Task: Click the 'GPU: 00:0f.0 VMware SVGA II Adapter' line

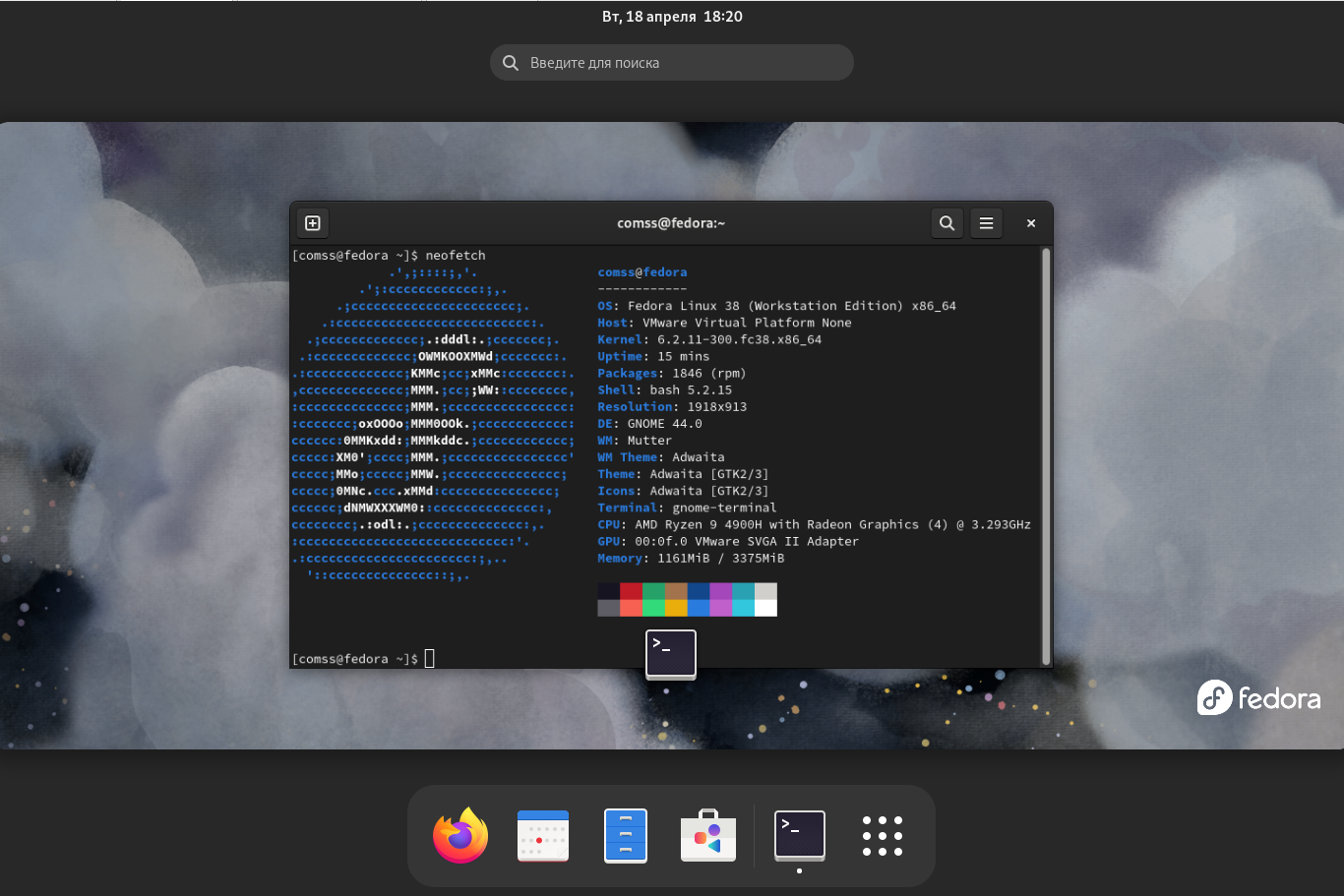Action: (x=728, y=541)
